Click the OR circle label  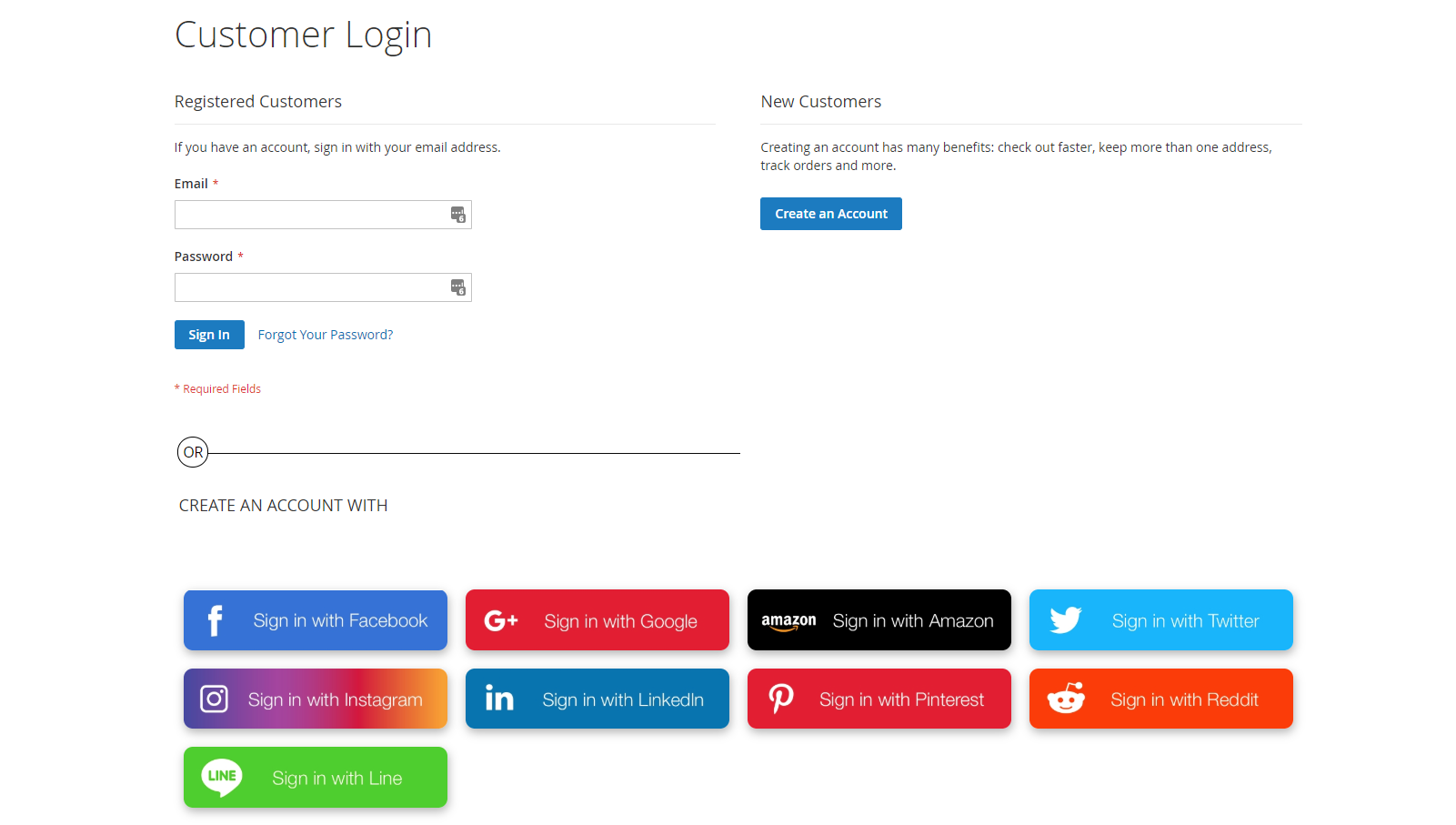(x=193, y=452)
